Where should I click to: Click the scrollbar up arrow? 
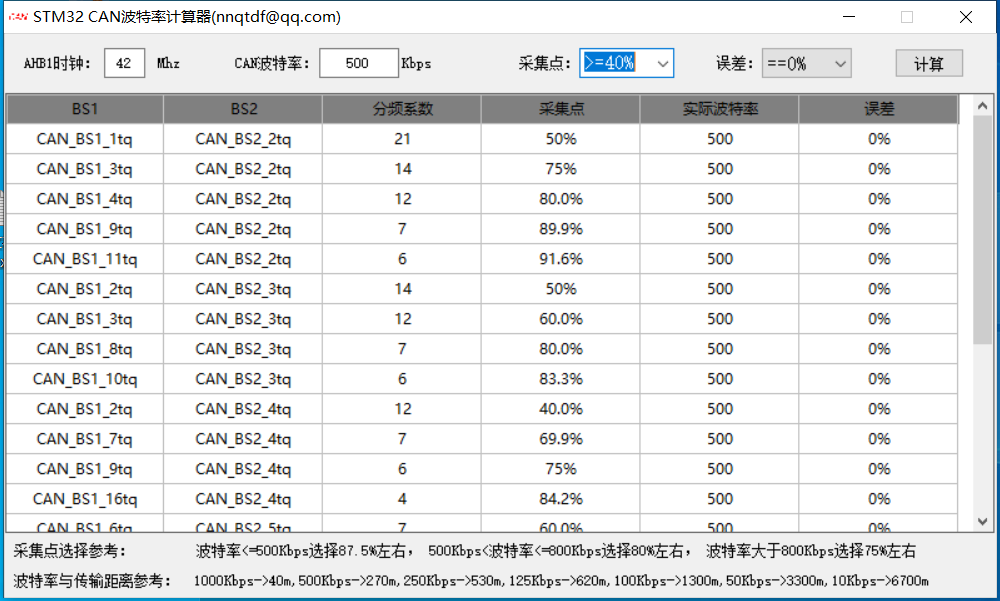(981, 105)
